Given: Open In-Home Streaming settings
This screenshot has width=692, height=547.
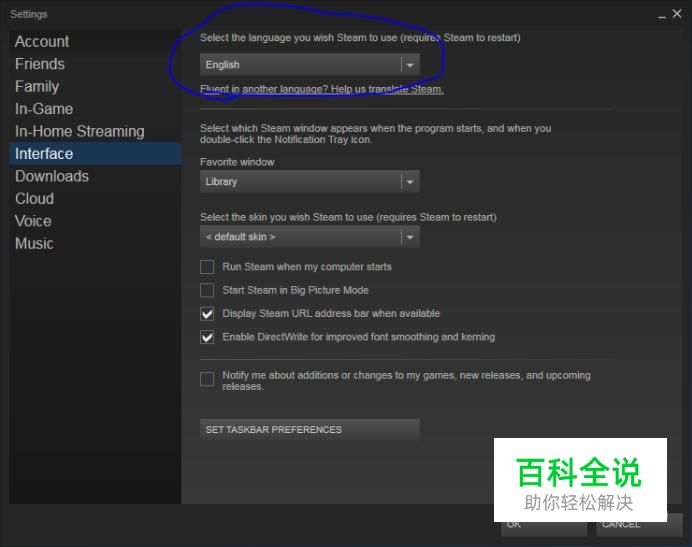Looking at the screenshot, I should tap(95, 132).
